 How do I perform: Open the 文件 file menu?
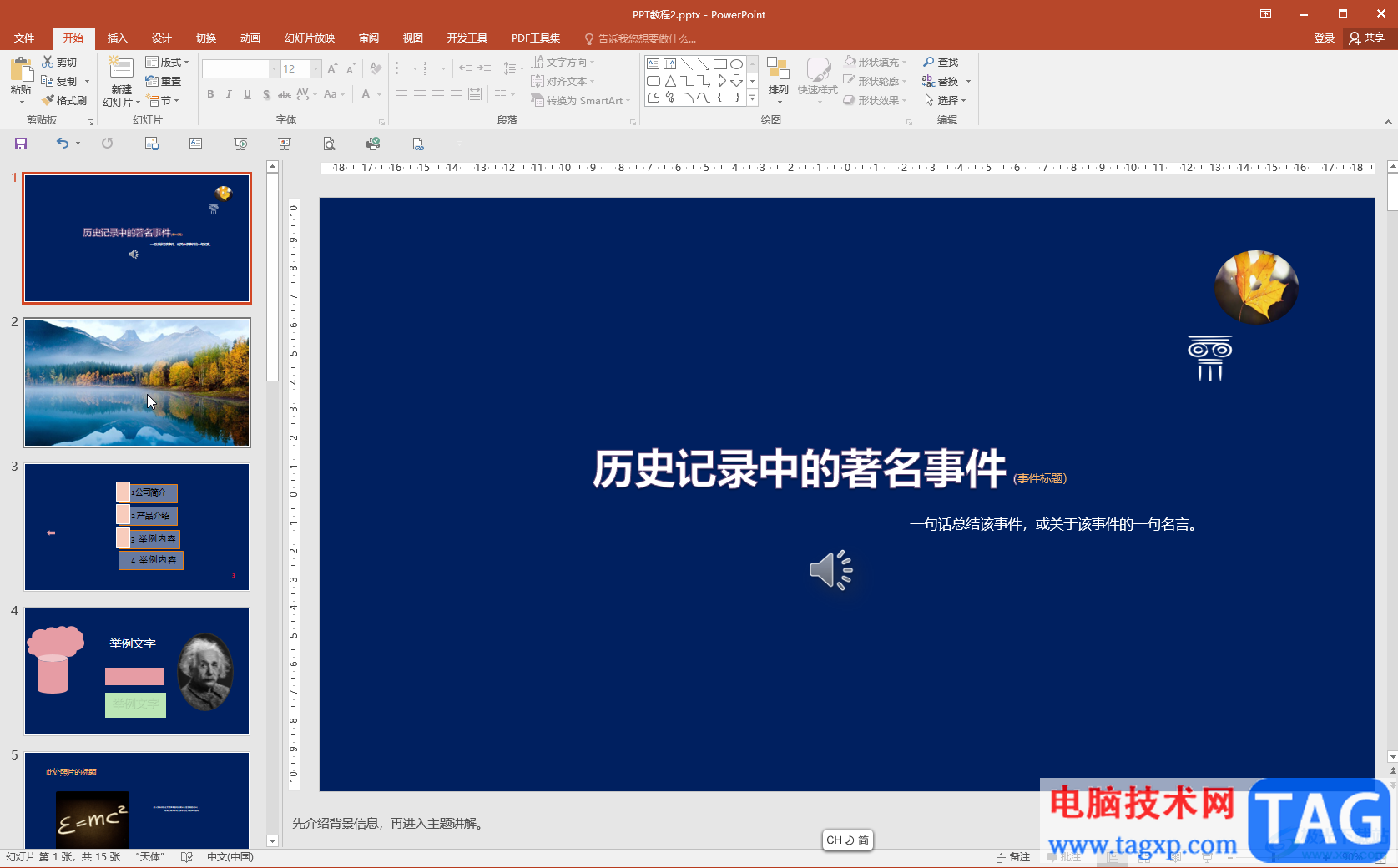[x=24, y=38]
